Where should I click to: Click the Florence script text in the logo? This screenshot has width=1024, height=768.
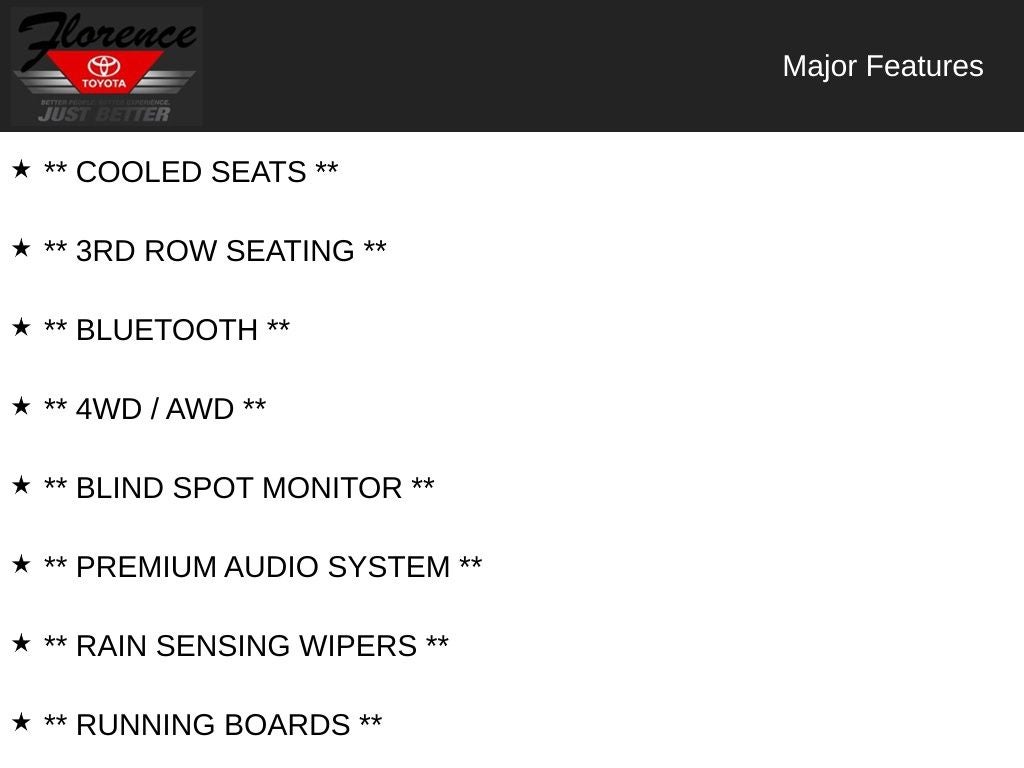coord(105,34)
